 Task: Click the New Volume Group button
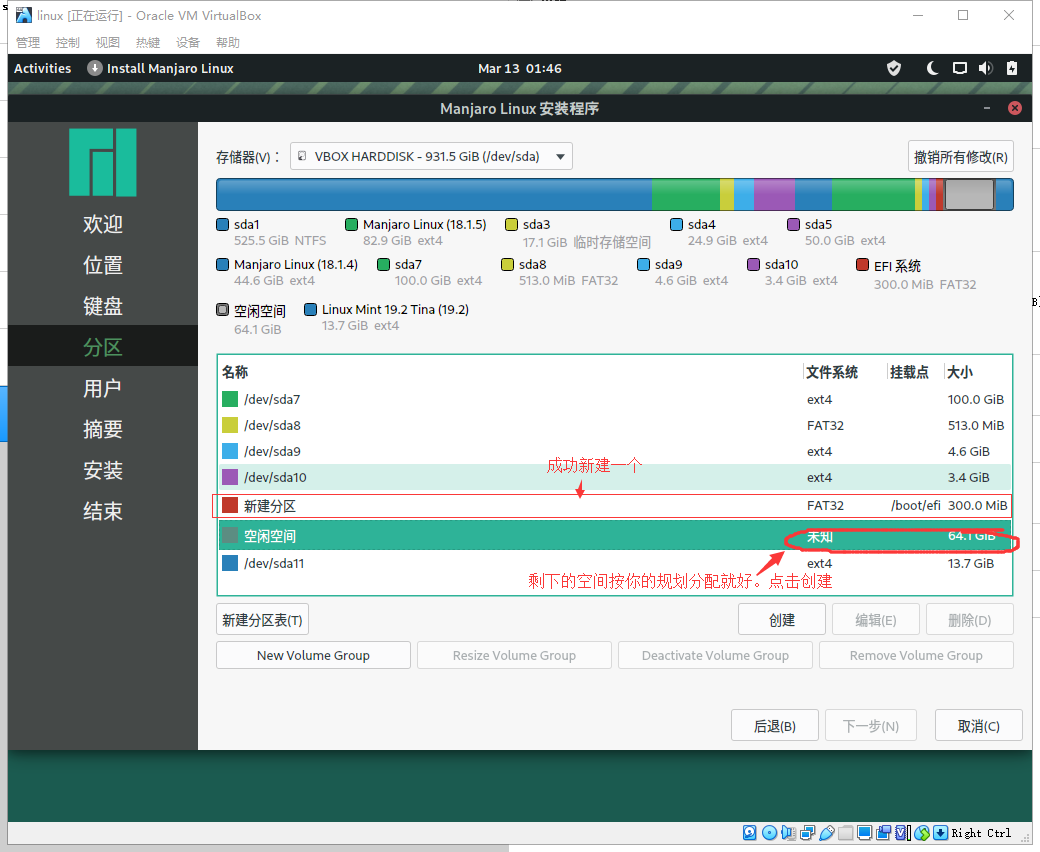tap(313, 655)
